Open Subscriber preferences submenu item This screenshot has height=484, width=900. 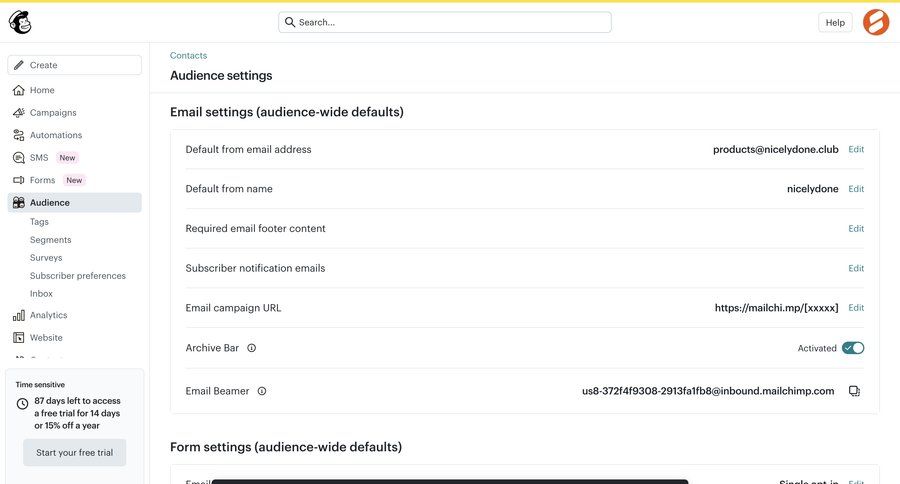click(x=77, y=276)
